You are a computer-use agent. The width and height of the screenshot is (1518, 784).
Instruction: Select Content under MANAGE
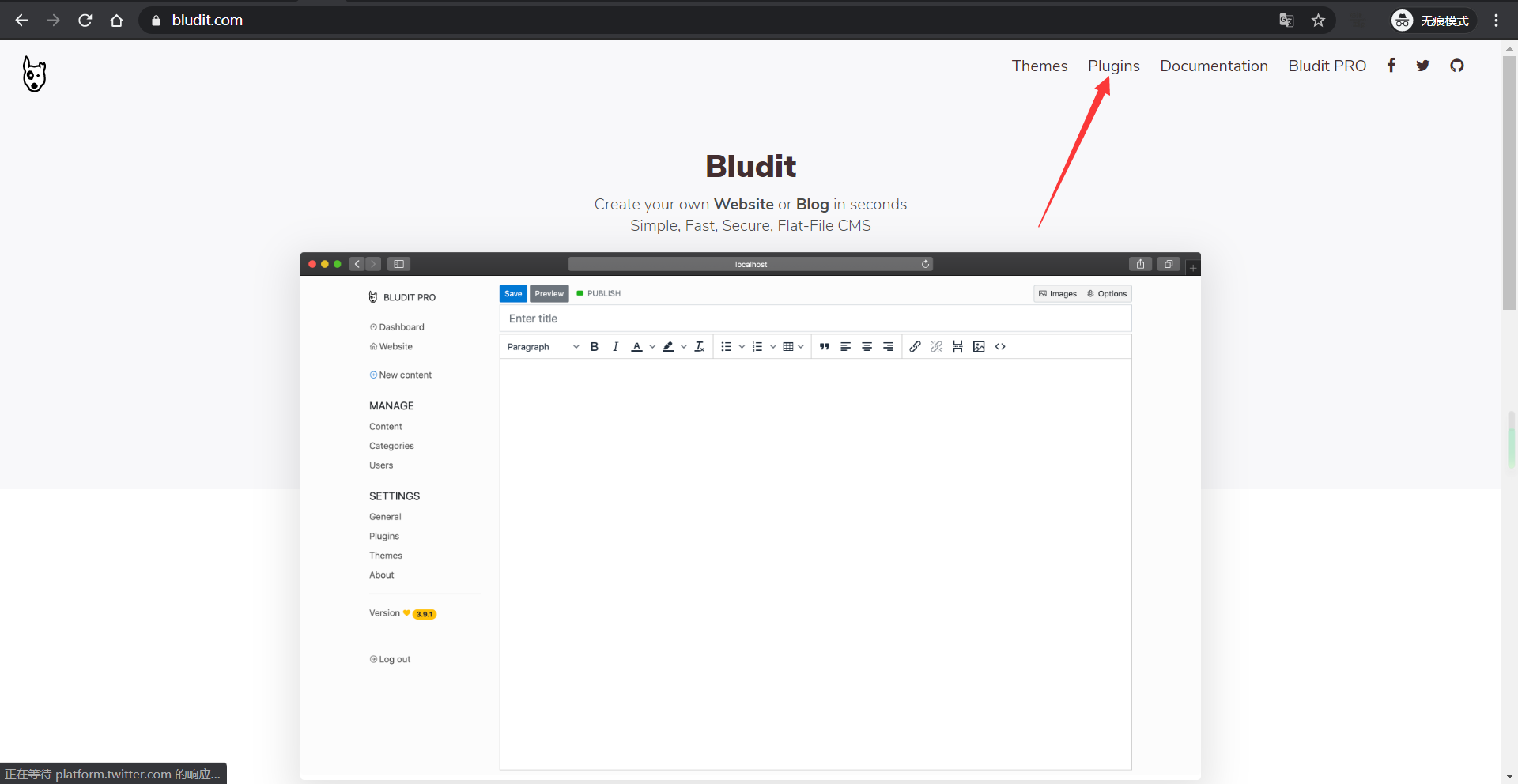point(386,427)
